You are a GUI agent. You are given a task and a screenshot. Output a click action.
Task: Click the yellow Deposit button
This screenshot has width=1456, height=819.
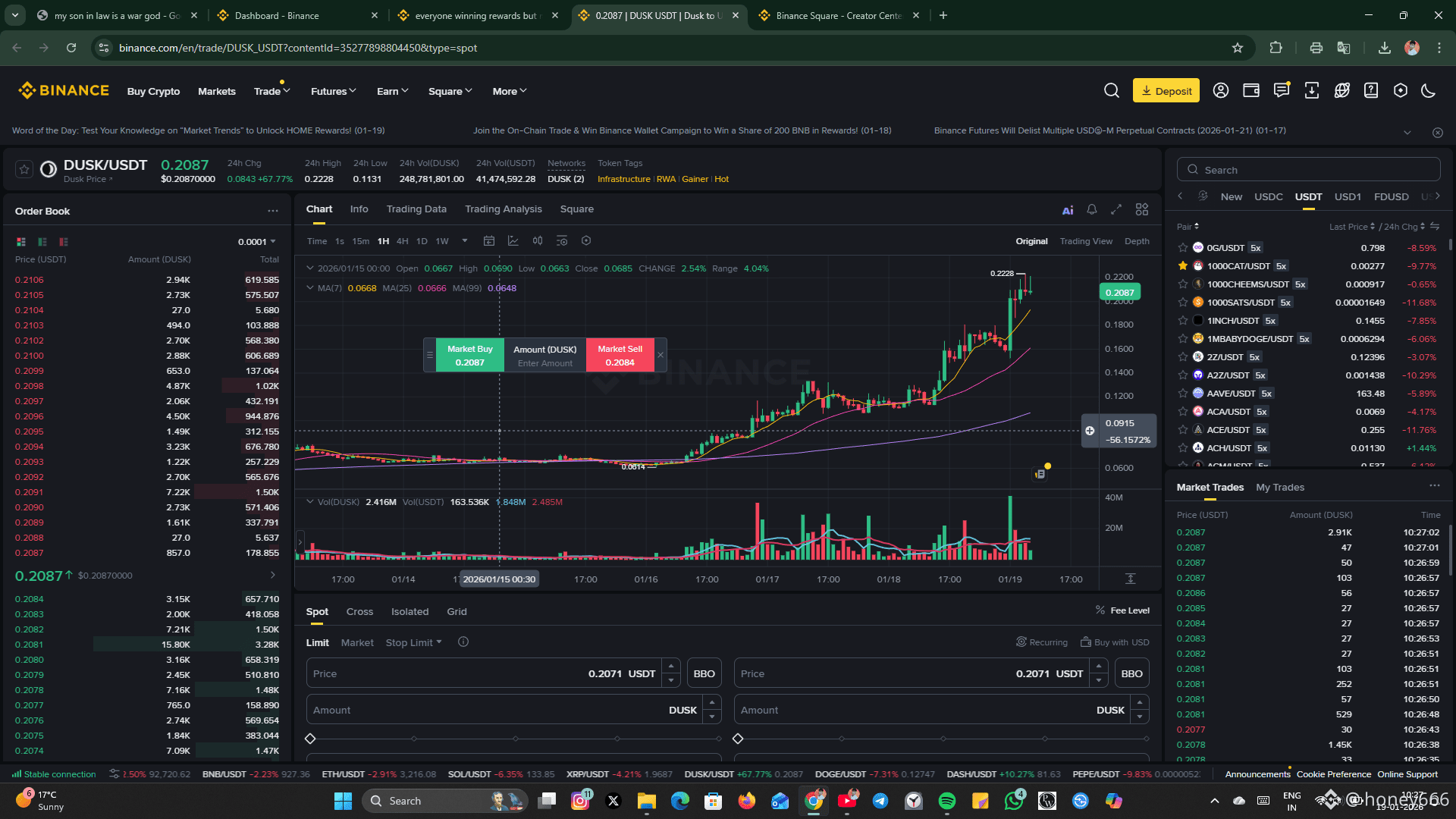(1166, 91)
